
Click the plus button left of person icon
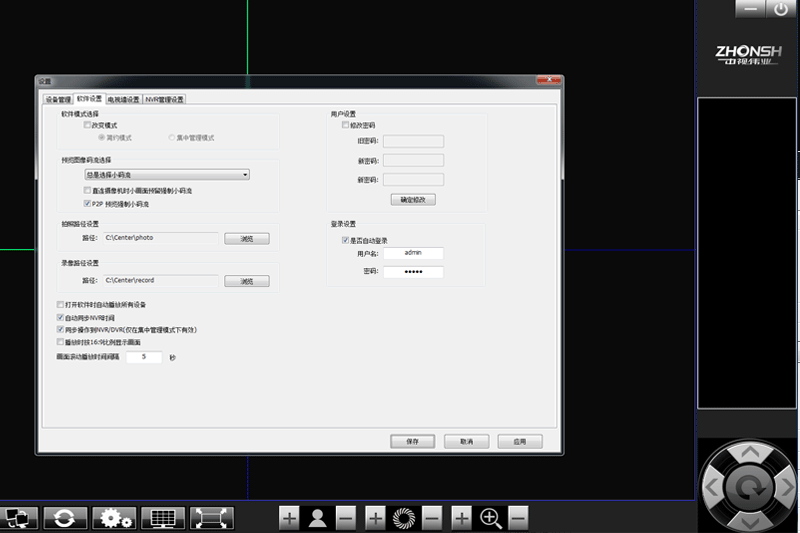[x=289, y=518]
